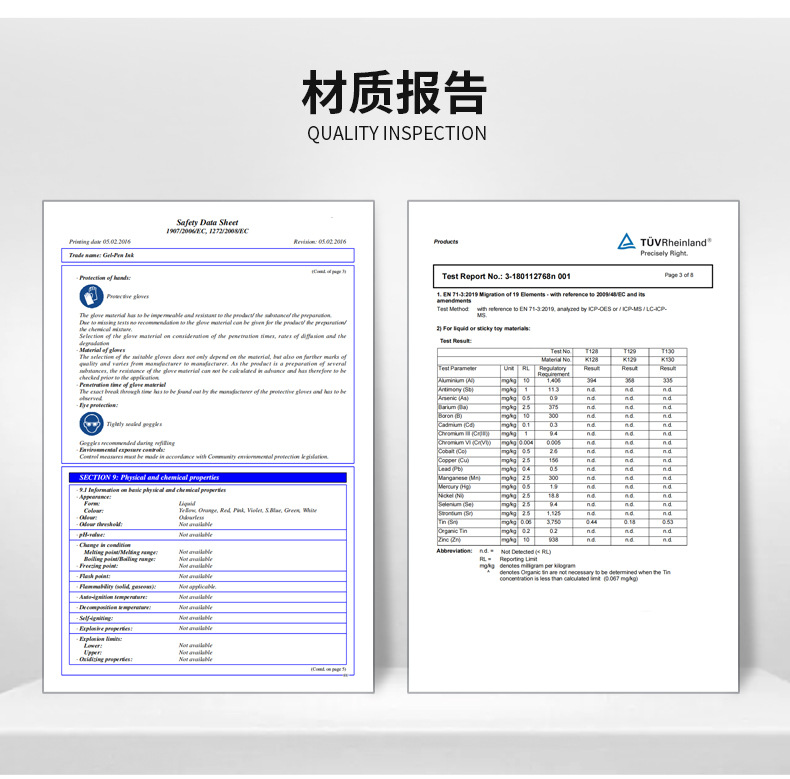Click the TÜV Rheinland triangle logo
Viewport: 790px width, 779px height.
[x=626, y=241]
